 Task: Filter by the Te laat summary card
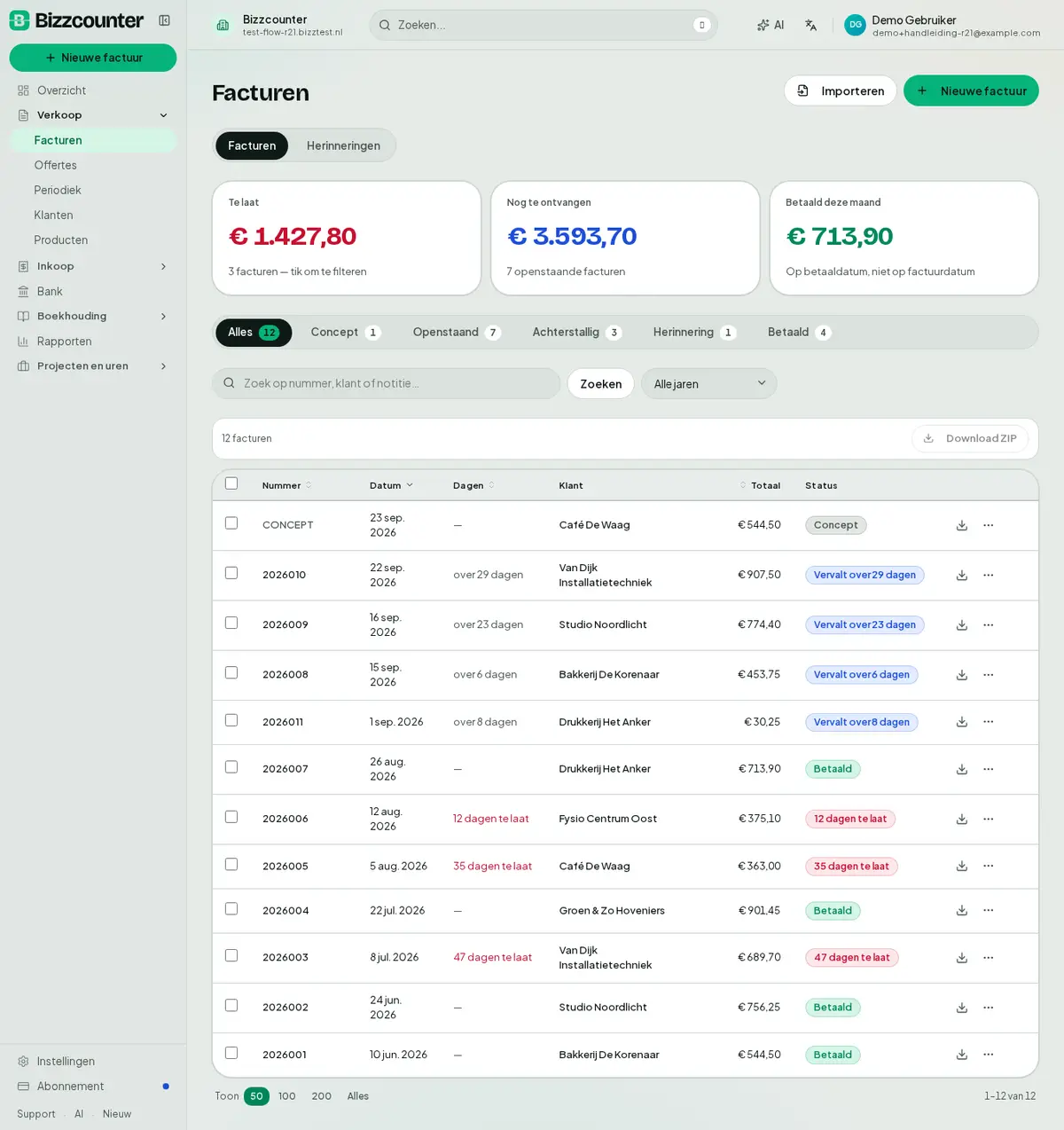tap(347, 238)
